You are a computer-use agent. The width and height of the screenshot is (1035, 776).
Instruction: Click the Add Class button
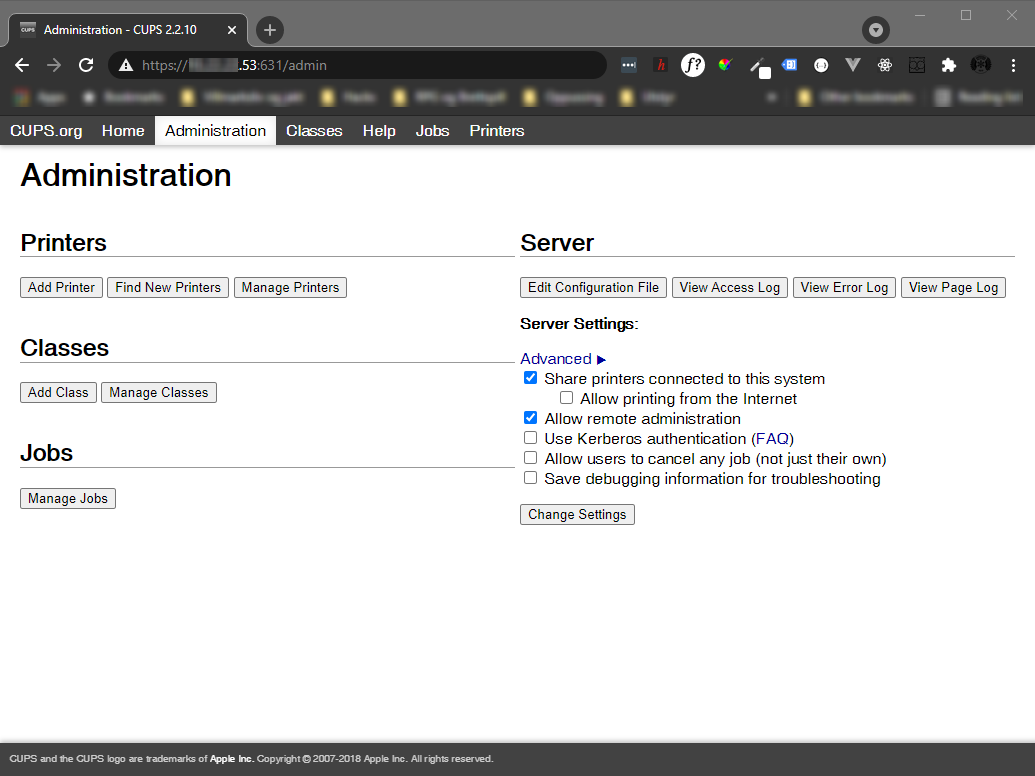[x=58, y=393]
